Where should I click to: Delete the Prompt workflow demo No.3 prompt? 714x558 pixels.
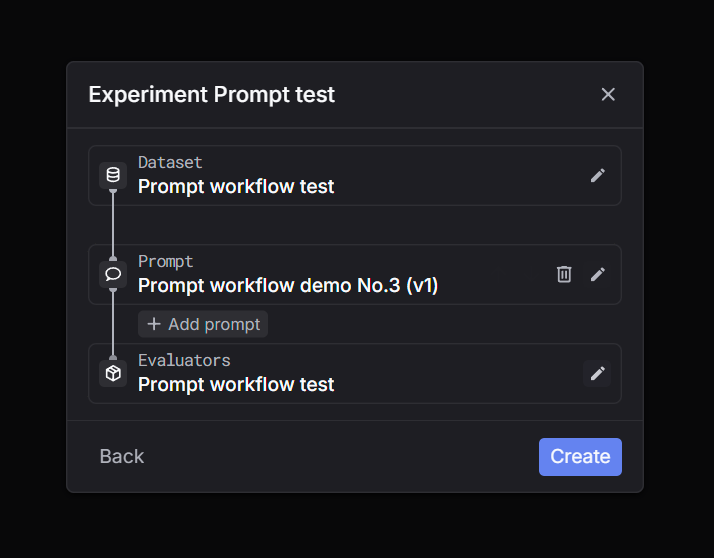564,274
